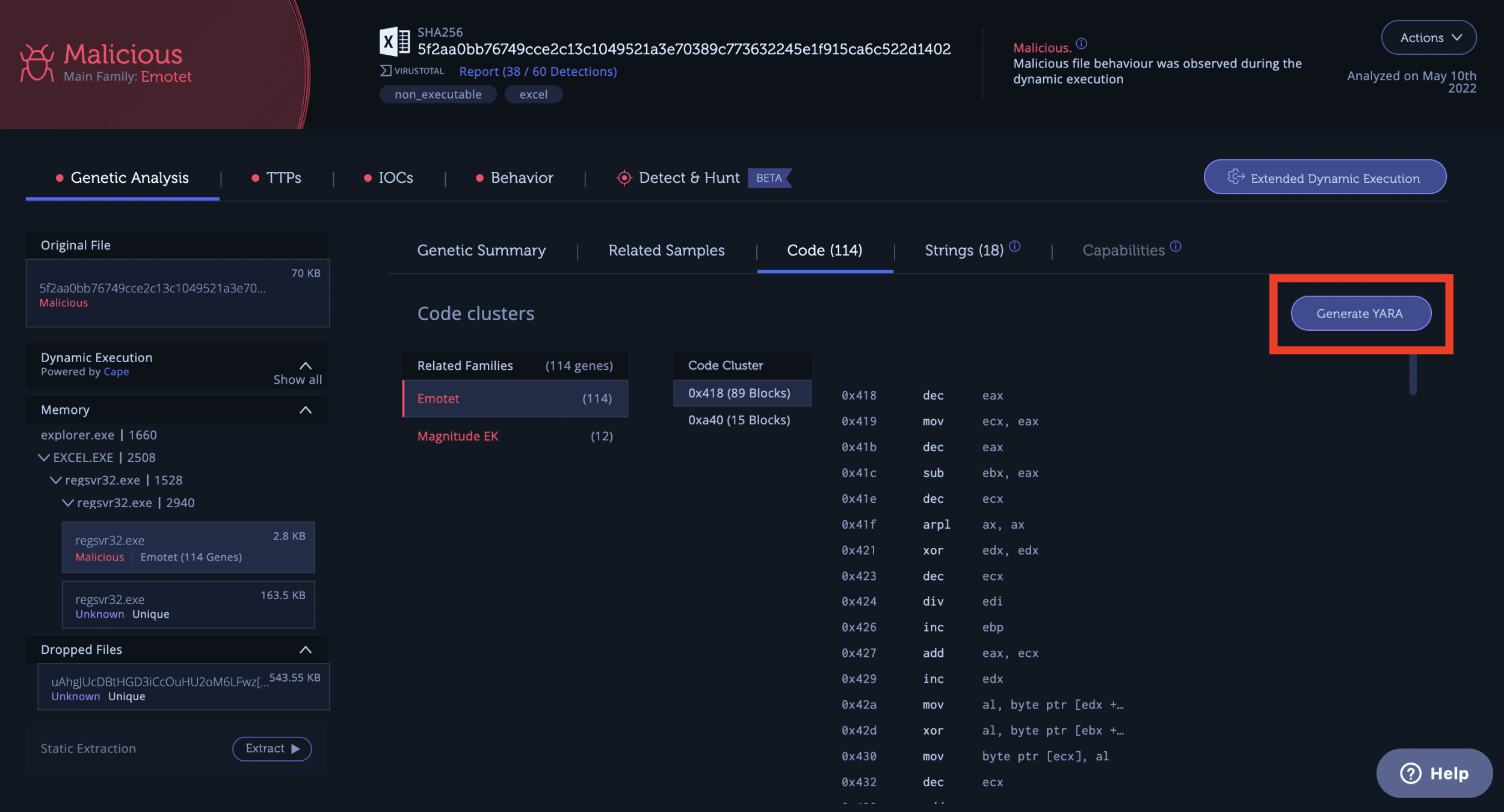Click the SHA256 hash value

[684, 49]
